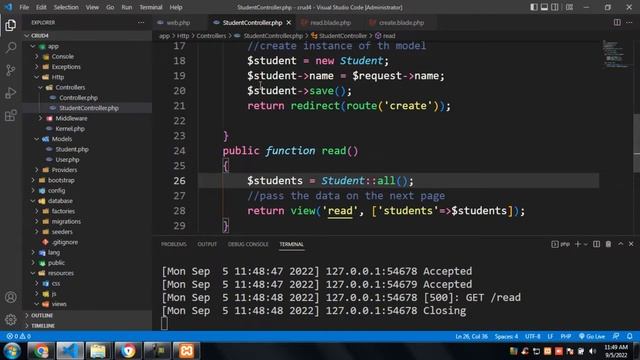The width and height of the screenshot is (640, 360).
Task: Switch to Problems panel tab
Action: [173, 244]
